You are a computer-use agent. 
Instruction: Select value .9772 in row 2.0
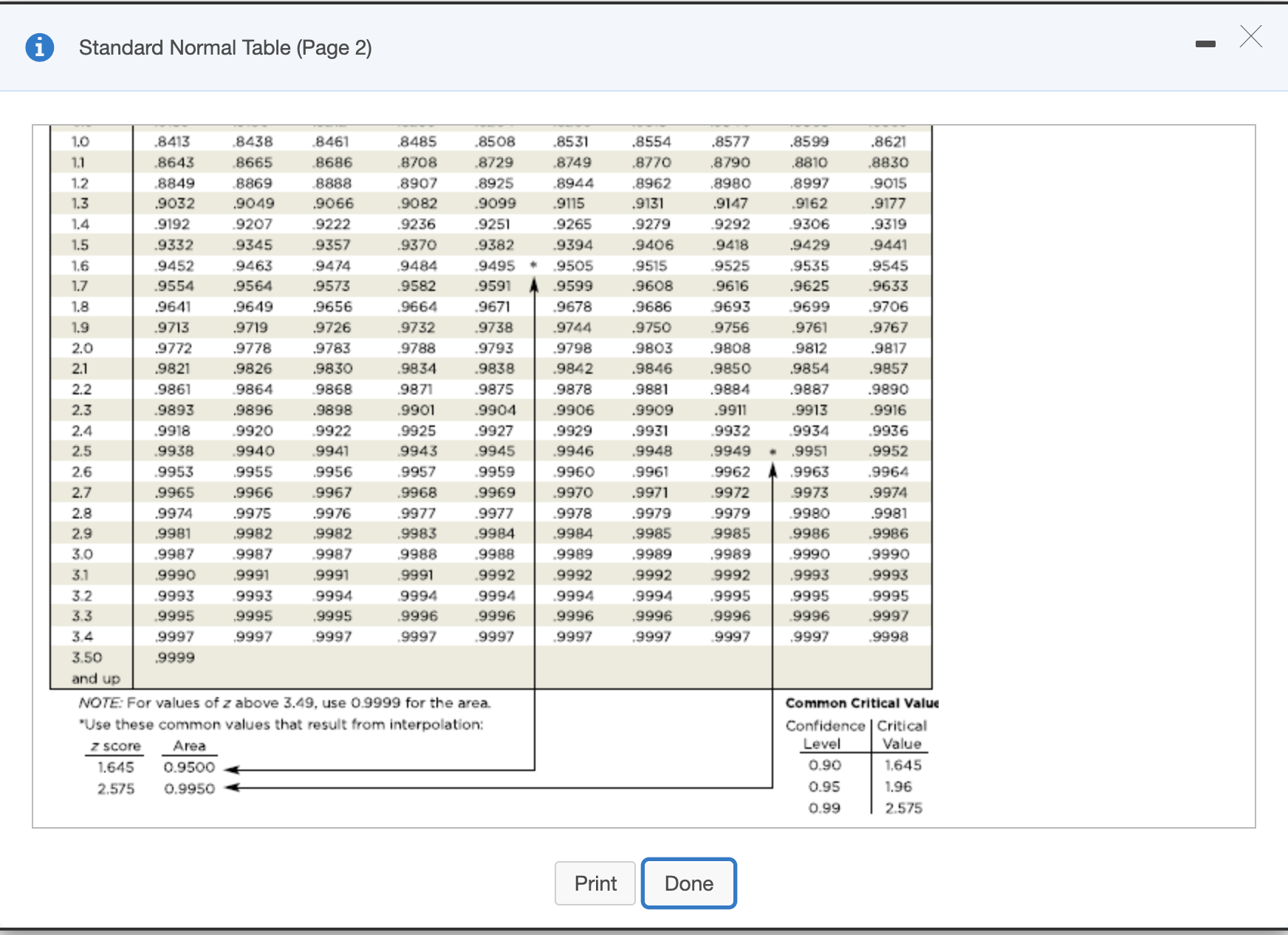click(174, 349)
